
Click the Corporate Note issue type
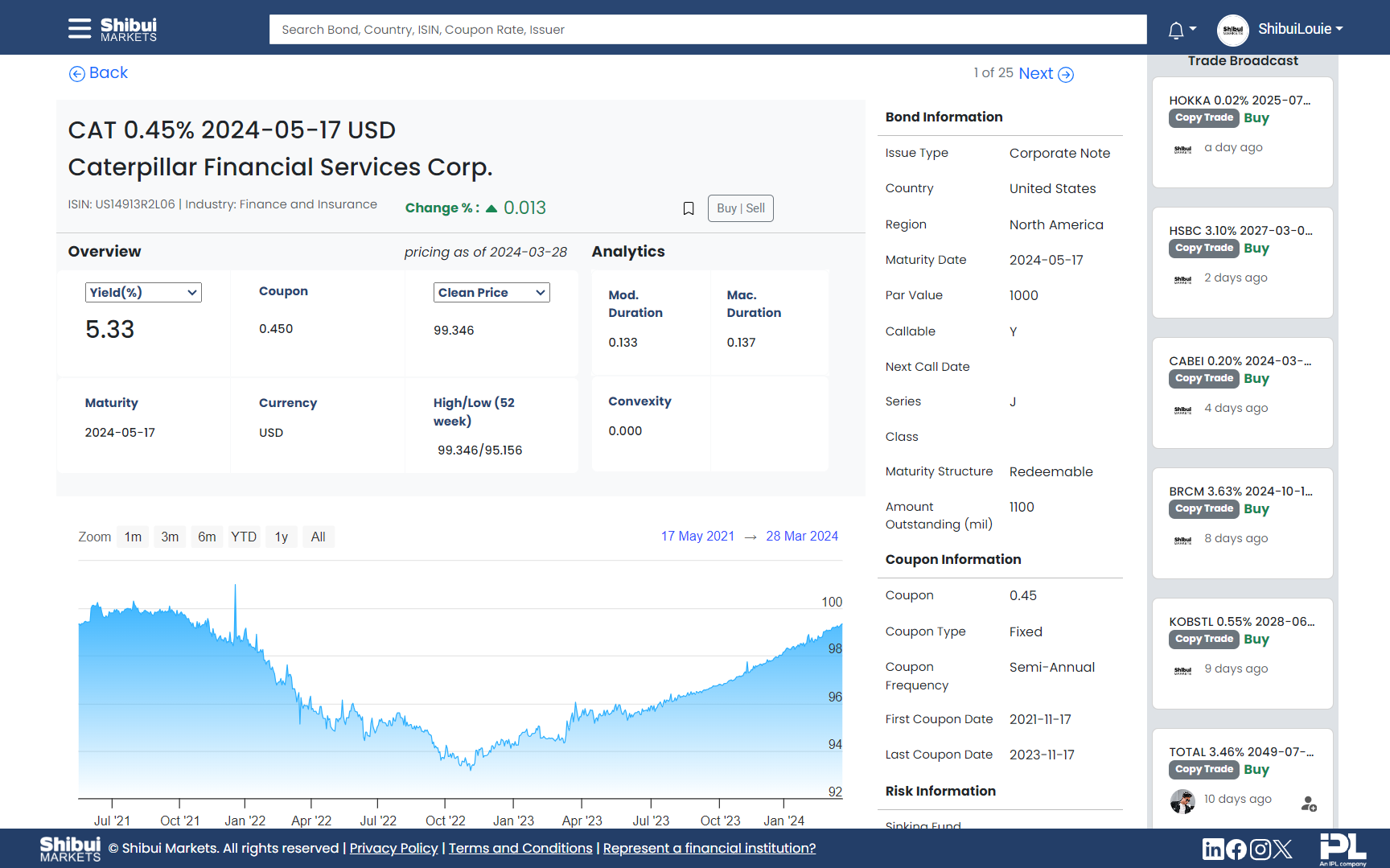tap(1060, 153)
